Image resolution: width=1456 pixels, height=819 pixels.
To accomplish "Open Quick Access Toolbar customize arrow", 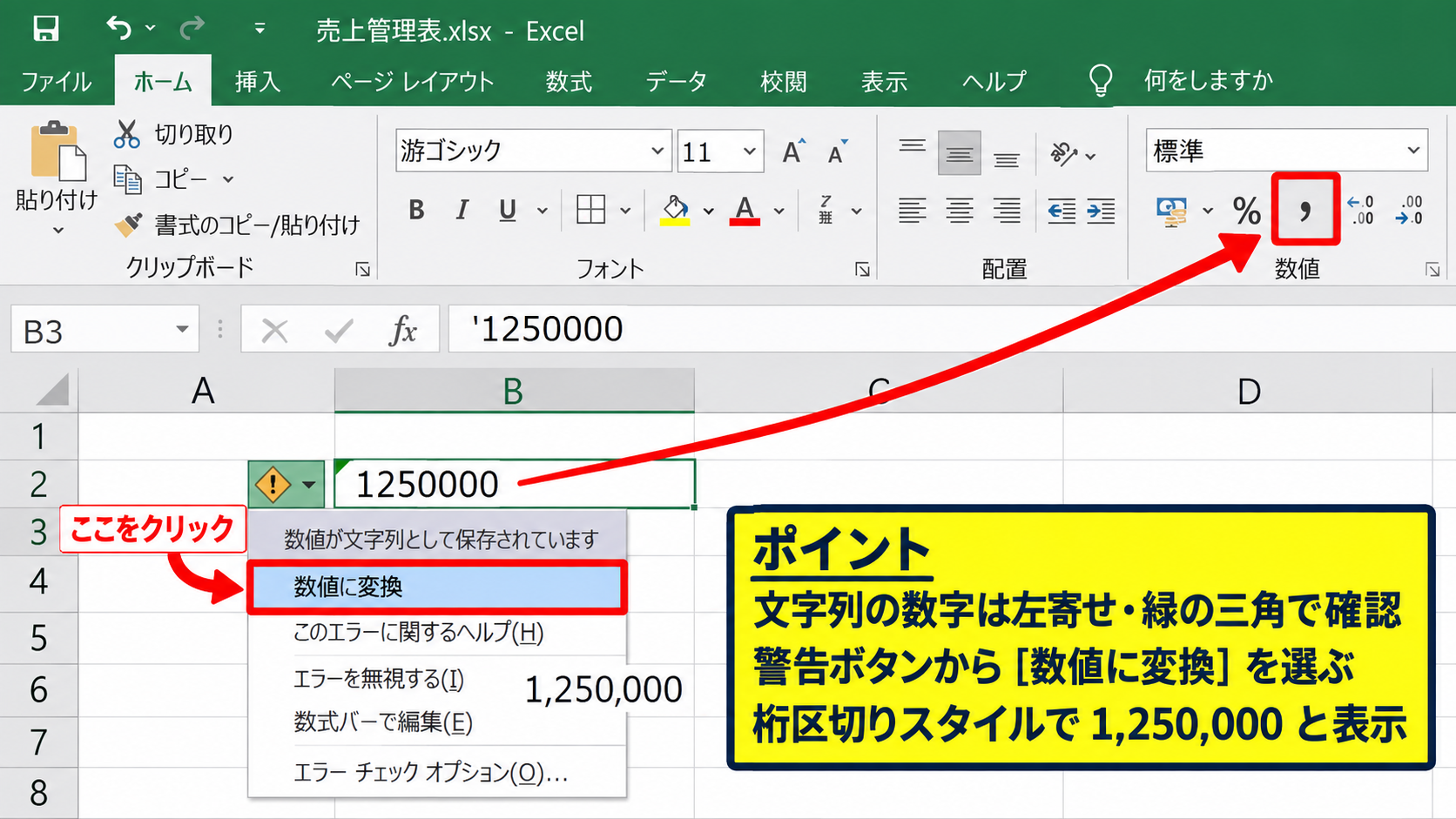I will click(x=260, y=29).
